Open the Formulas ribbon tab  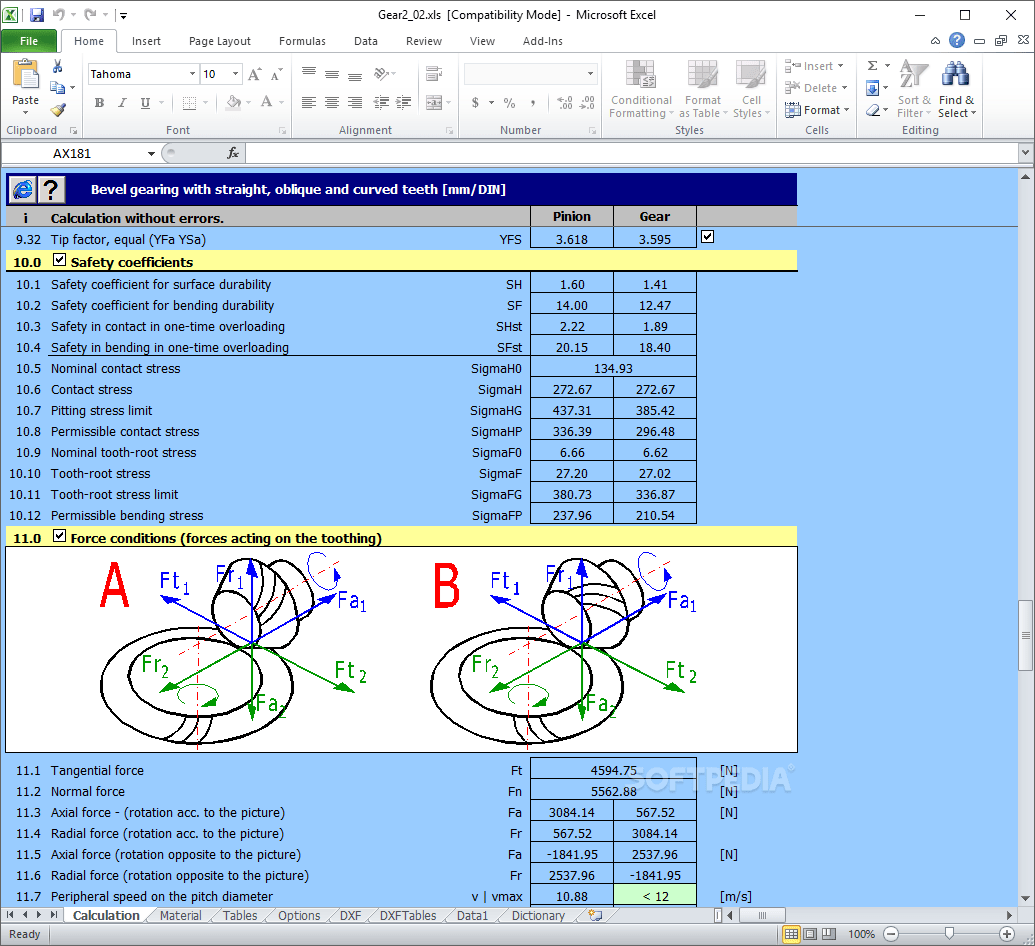point(302,41)
